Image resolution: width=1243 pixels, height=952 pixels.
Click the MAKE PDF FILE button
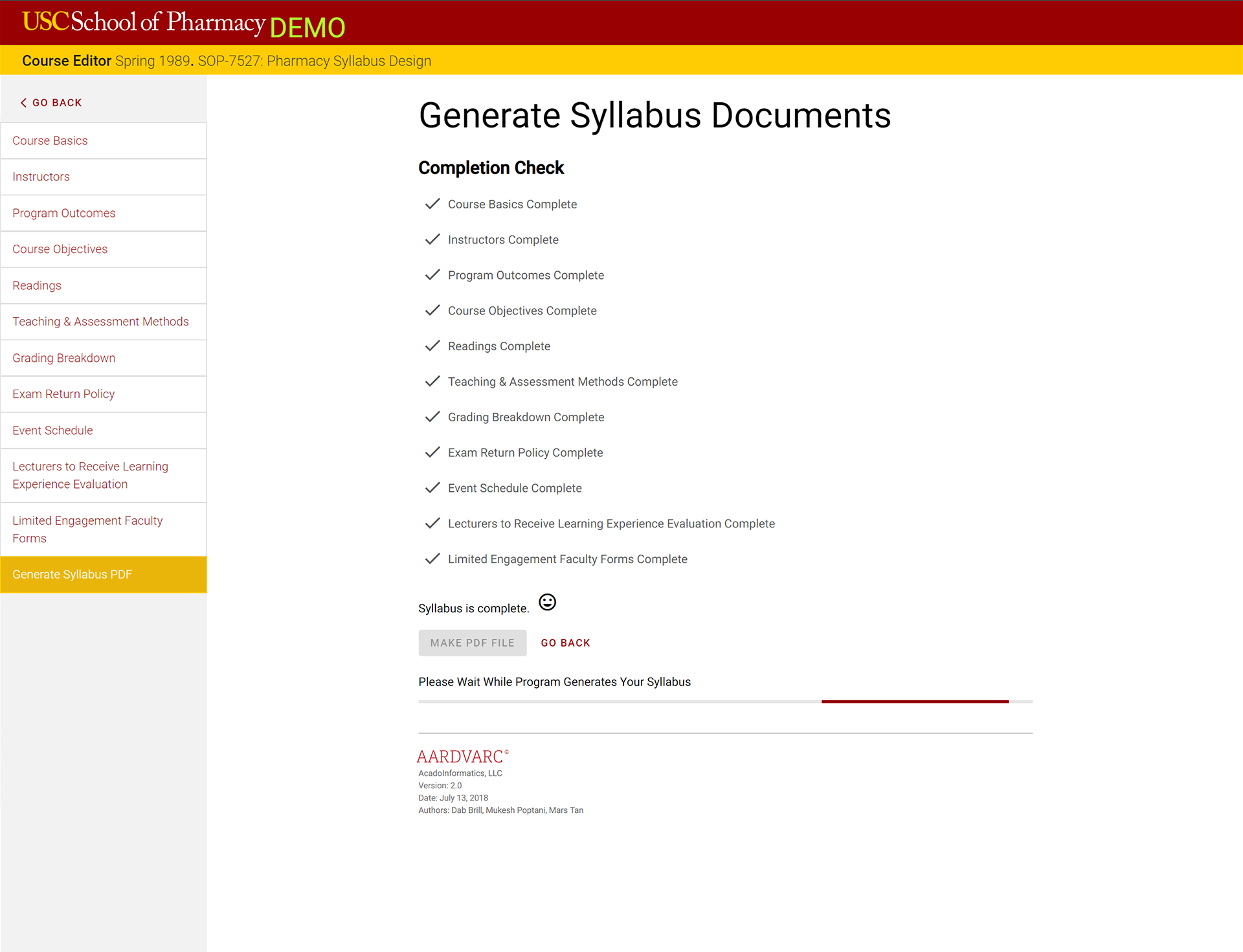(472, 643)
